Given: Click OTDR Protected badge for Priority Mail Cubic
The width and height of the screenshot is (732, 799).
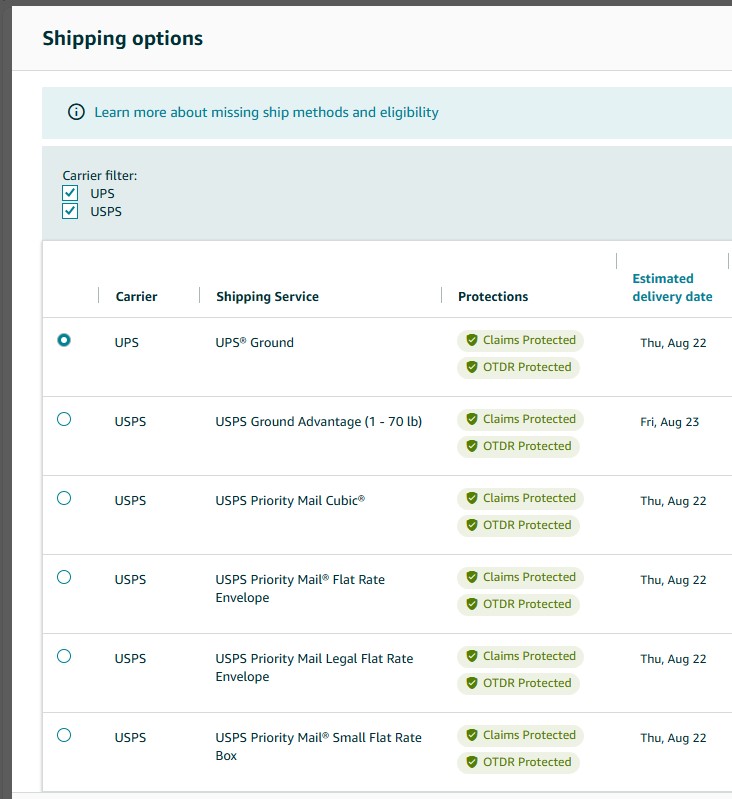Looking at the screenshot, I should (x=518, y=525).
